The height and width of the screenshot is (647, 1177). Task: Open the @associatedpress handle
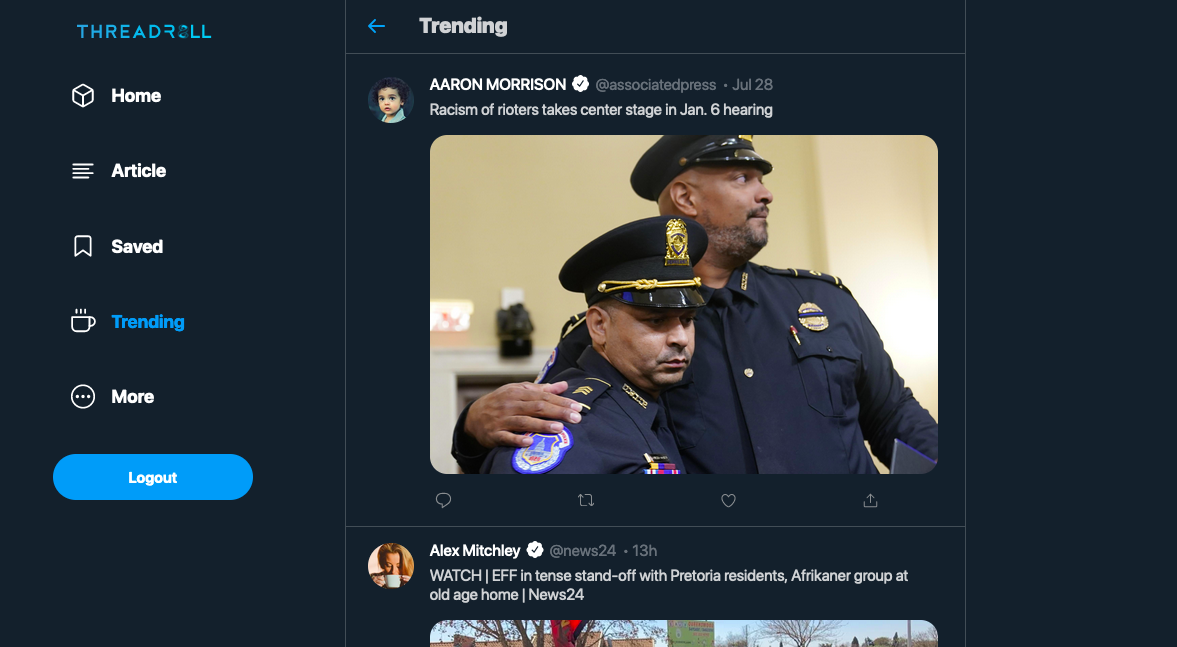coord(656,85)
